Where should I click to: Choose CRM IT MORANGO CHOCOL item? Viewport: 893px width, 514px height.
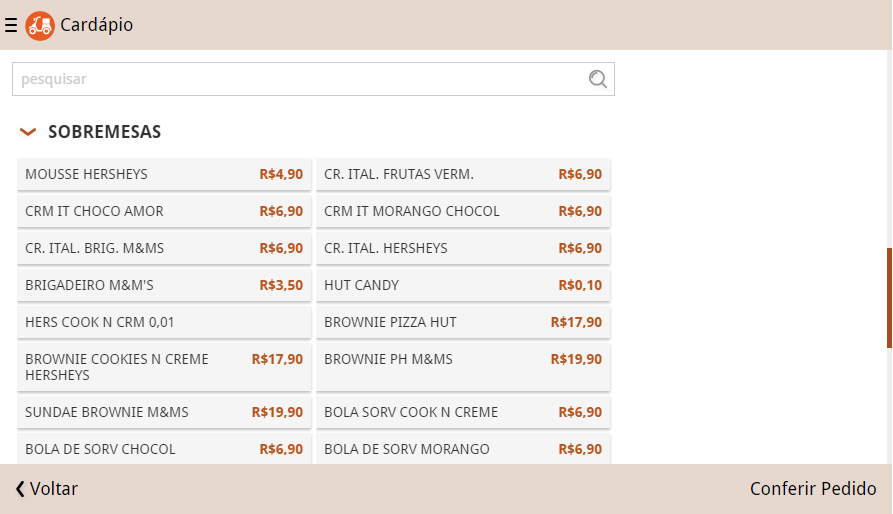(463, 211)
